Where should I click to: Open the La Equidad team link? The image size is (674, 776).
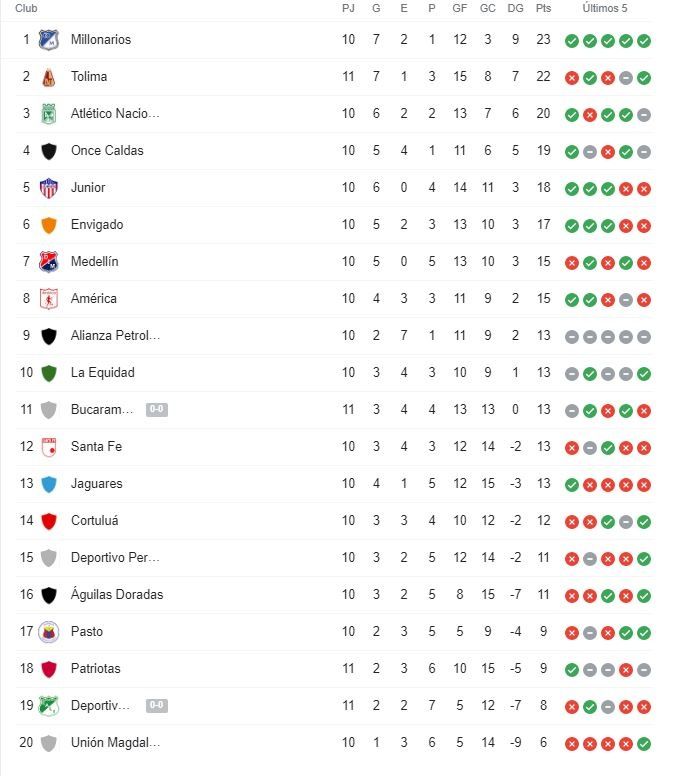click(x=102, y=373)
